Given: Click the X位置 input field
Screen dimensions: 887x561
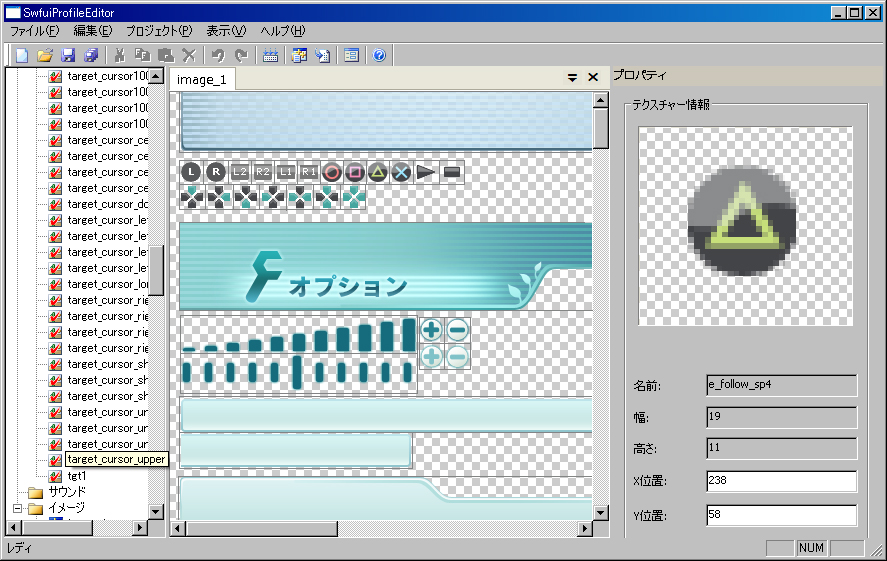Looking at the screenshot, I should pyautogui.click(x=781, y=481).
